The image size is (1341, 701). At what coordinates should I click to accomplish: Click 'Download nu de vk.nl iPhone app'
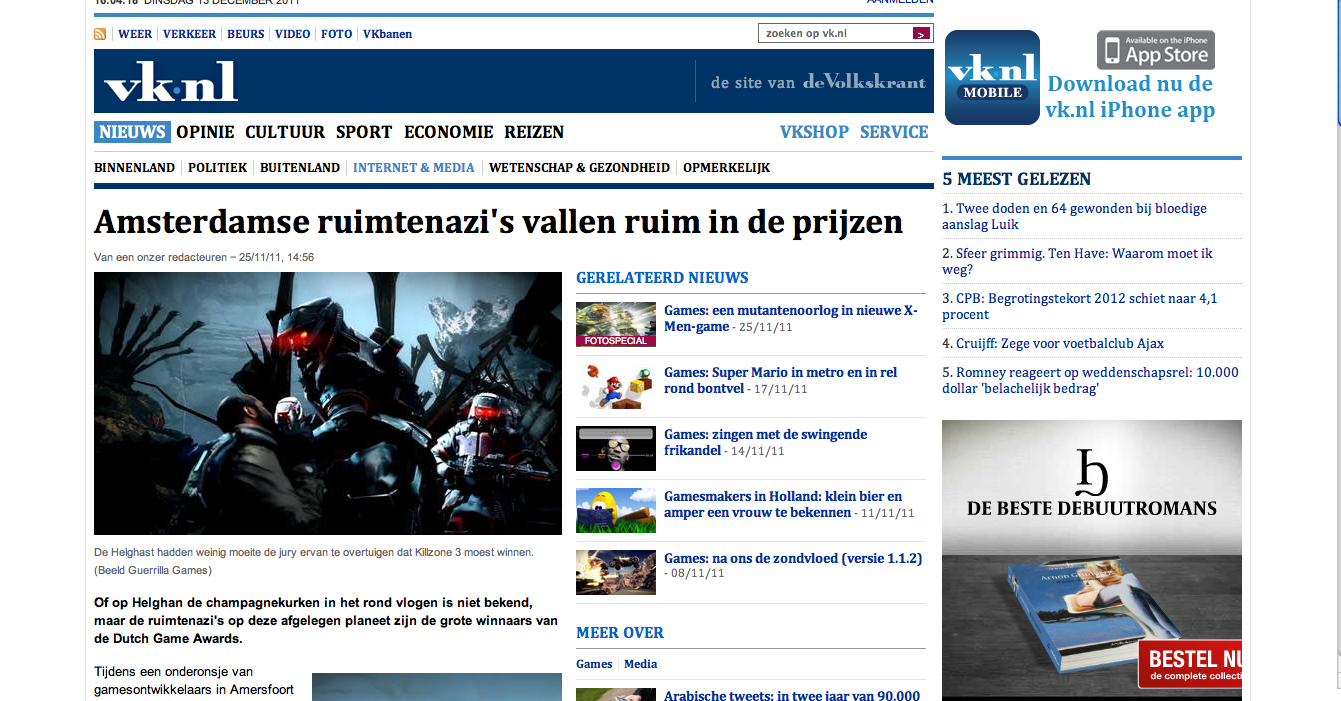(x=1130, y=97)
